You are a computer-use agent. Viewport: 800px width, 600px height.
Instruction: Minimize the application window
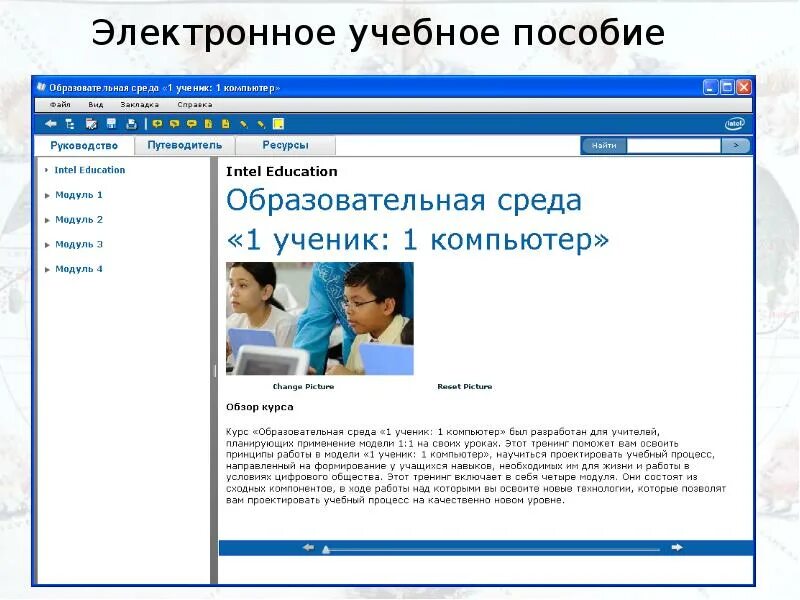point(711,87)
